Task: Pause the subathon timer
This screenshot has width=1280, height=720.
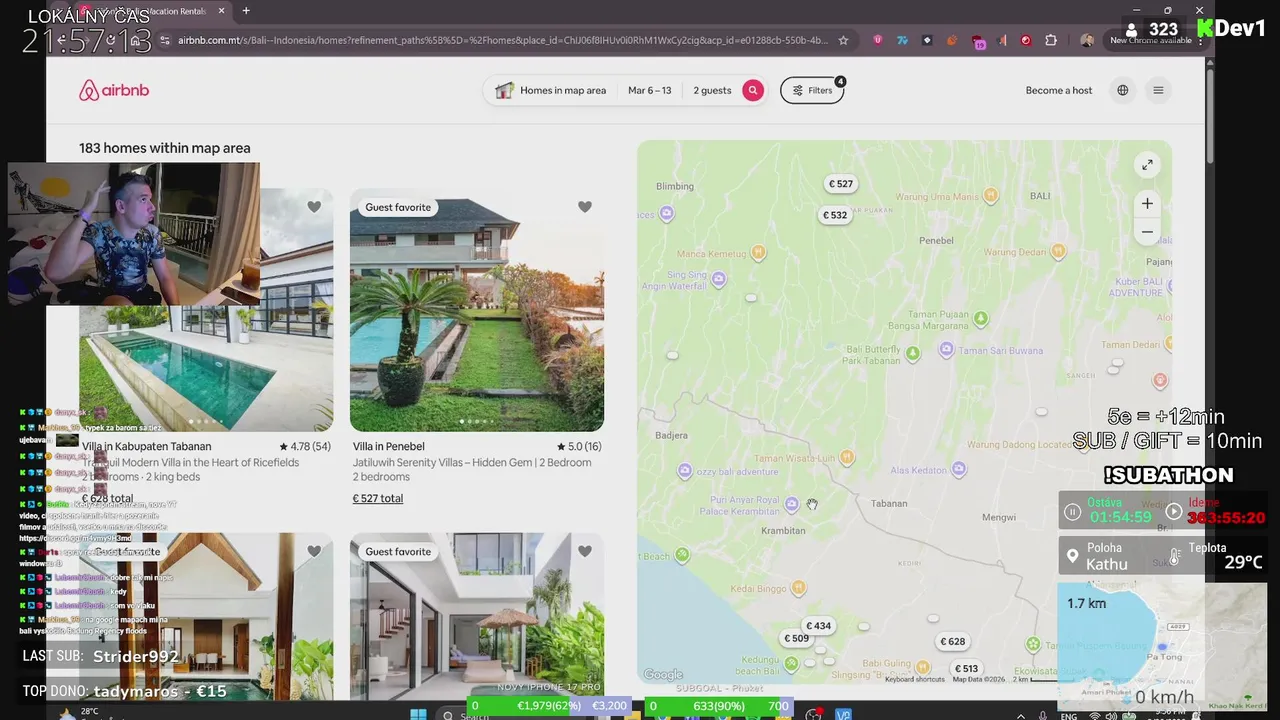Action: tap(1072, 512)
